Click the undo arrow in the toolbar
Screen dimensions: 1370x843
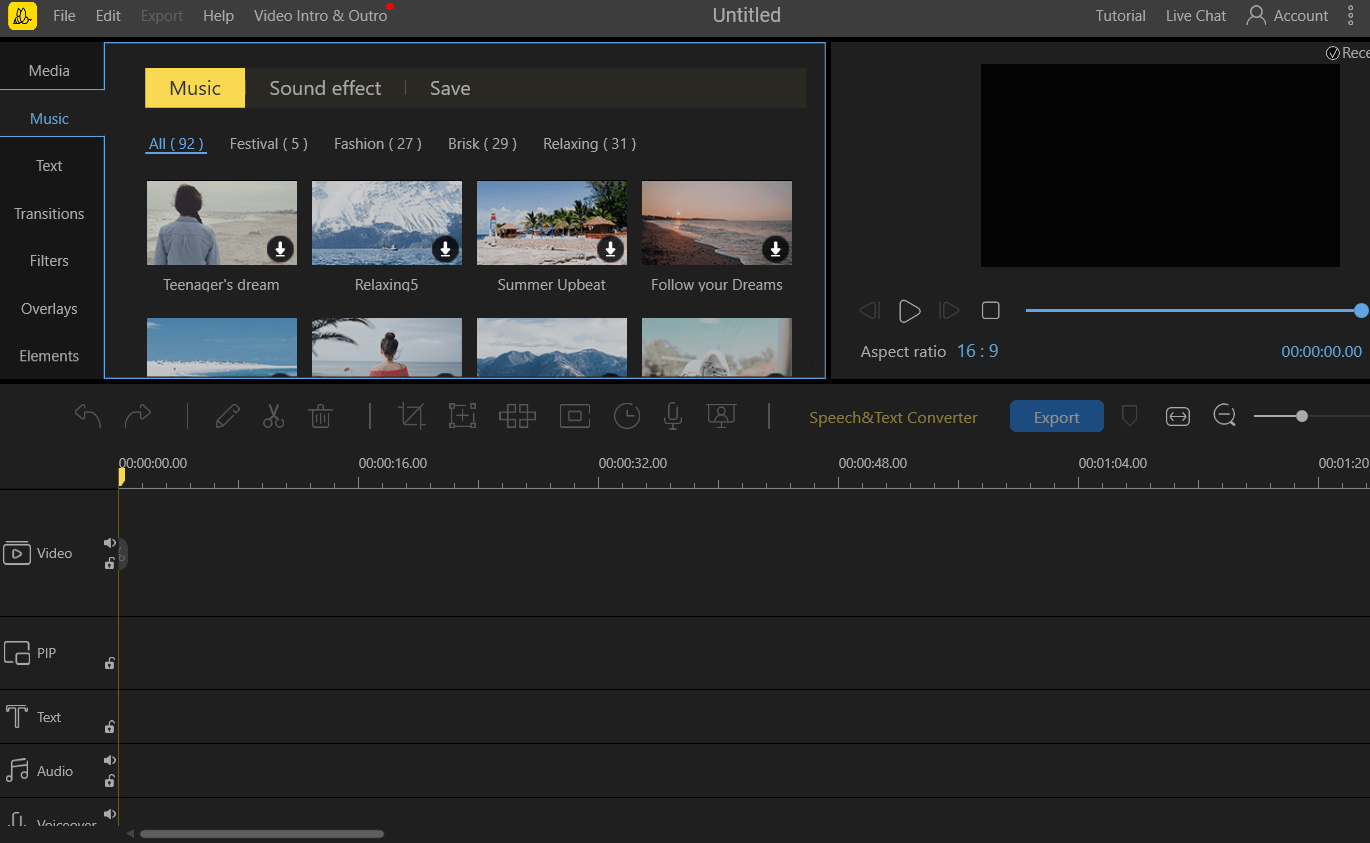88,416
